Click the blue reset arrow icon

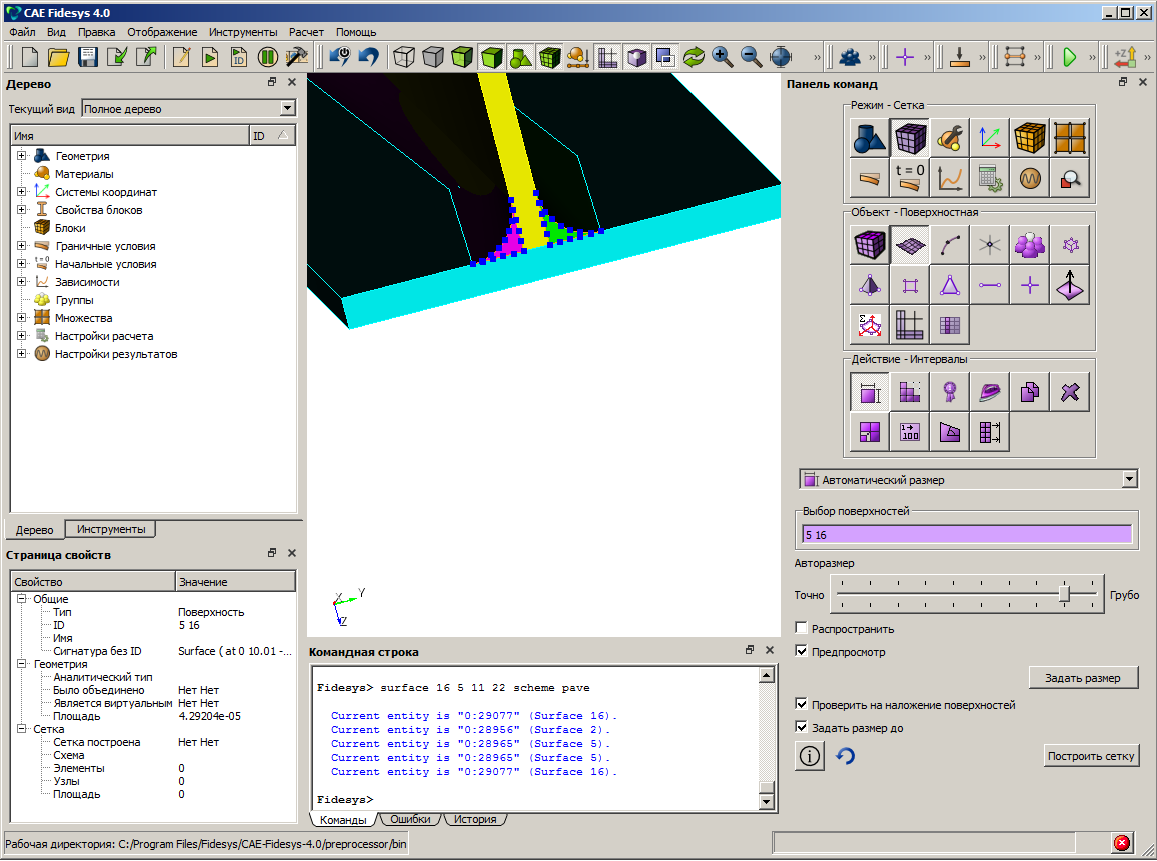(x=846, y=756)
